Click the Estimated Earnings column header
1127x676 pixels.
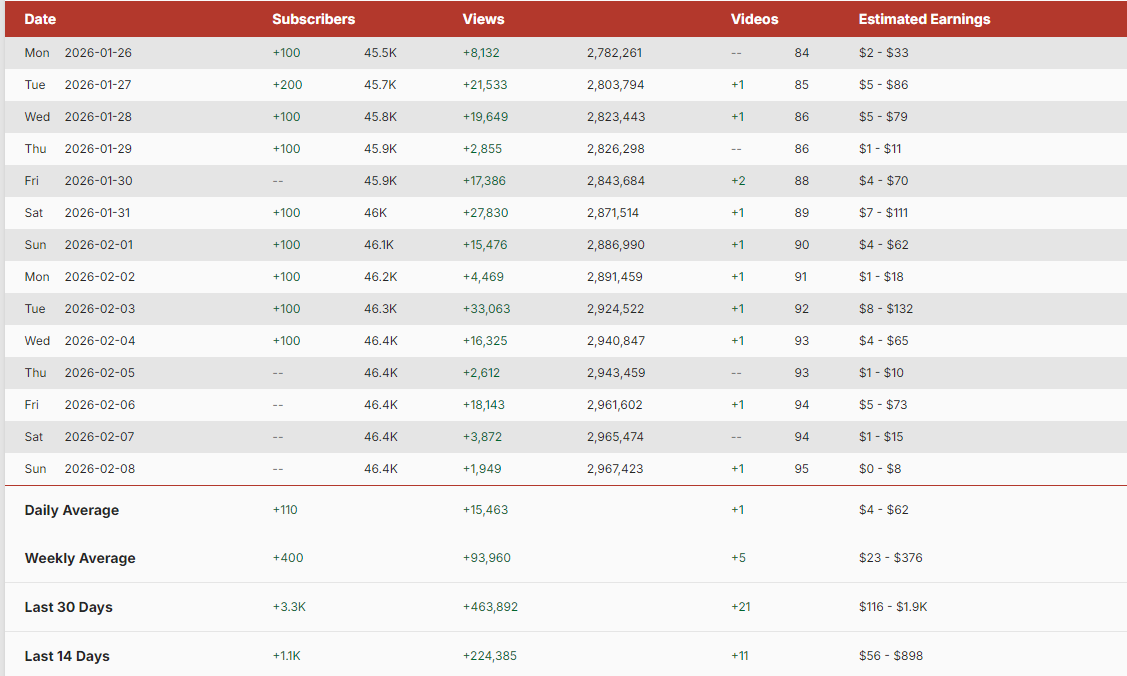(x=924, y=19)
